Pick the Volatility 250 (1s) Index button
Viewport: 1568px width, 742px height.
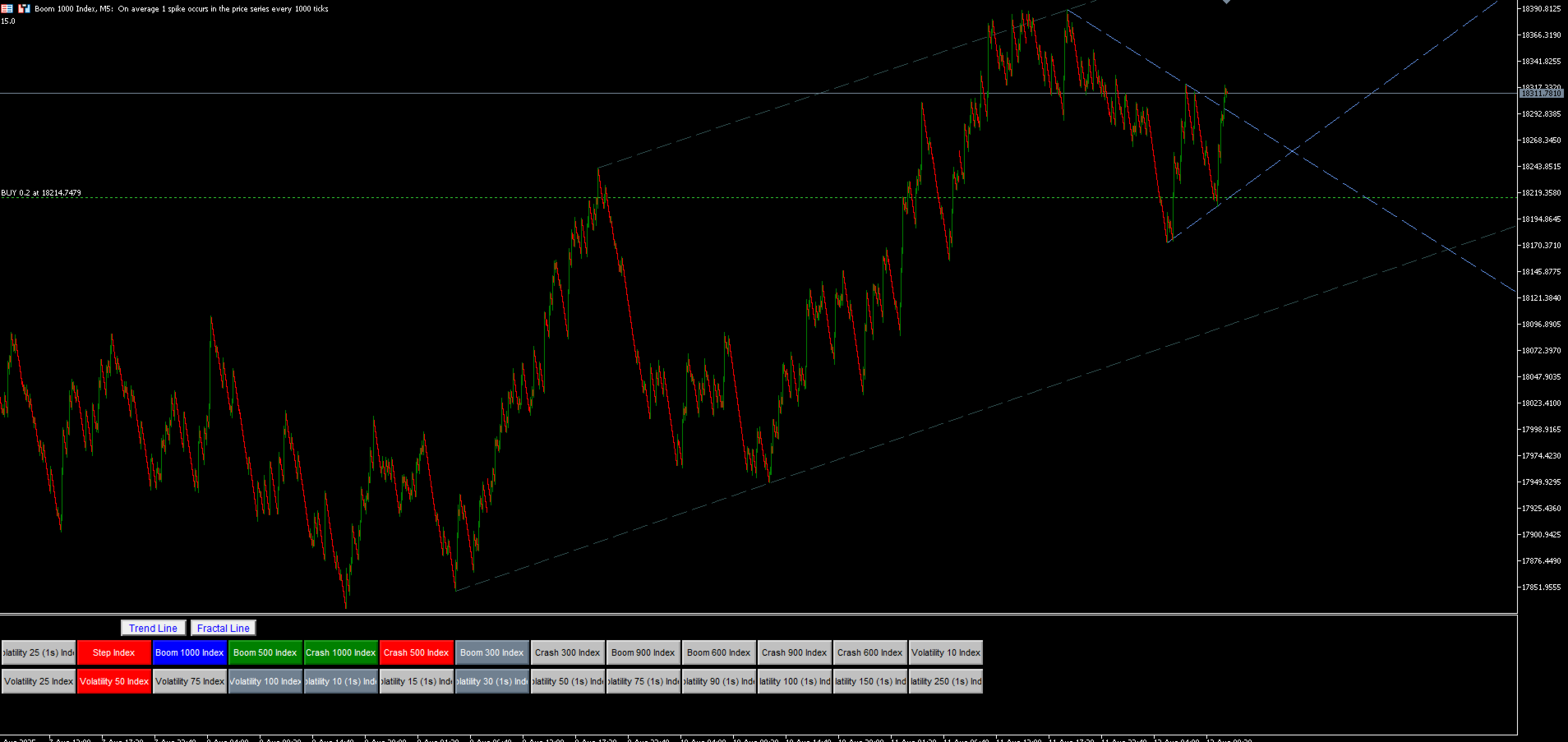(x=946, y=681)
